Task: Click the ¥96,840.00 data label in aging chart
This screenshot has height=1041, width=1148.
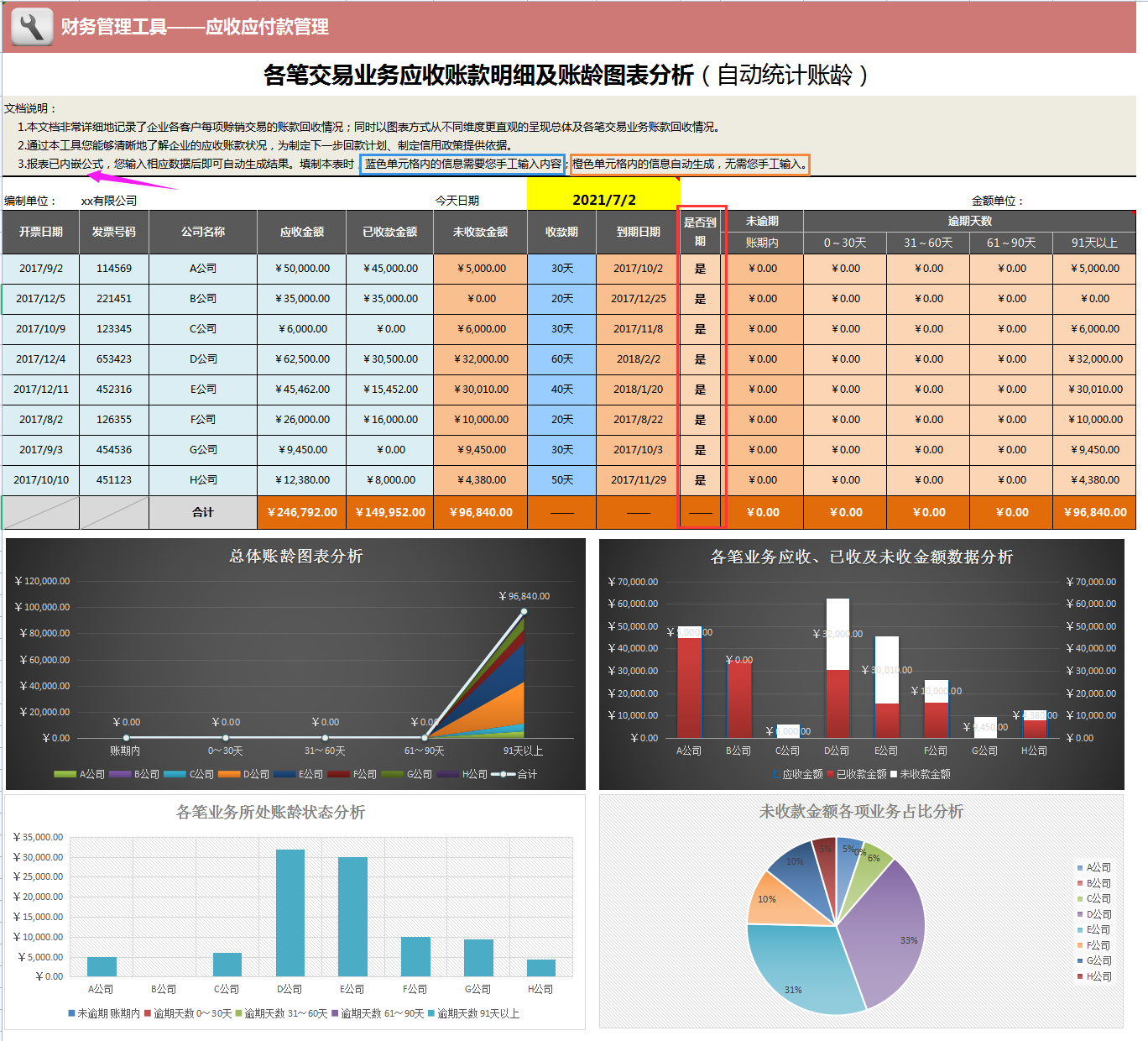Action: pyautogui.click(x=524, y=596)
